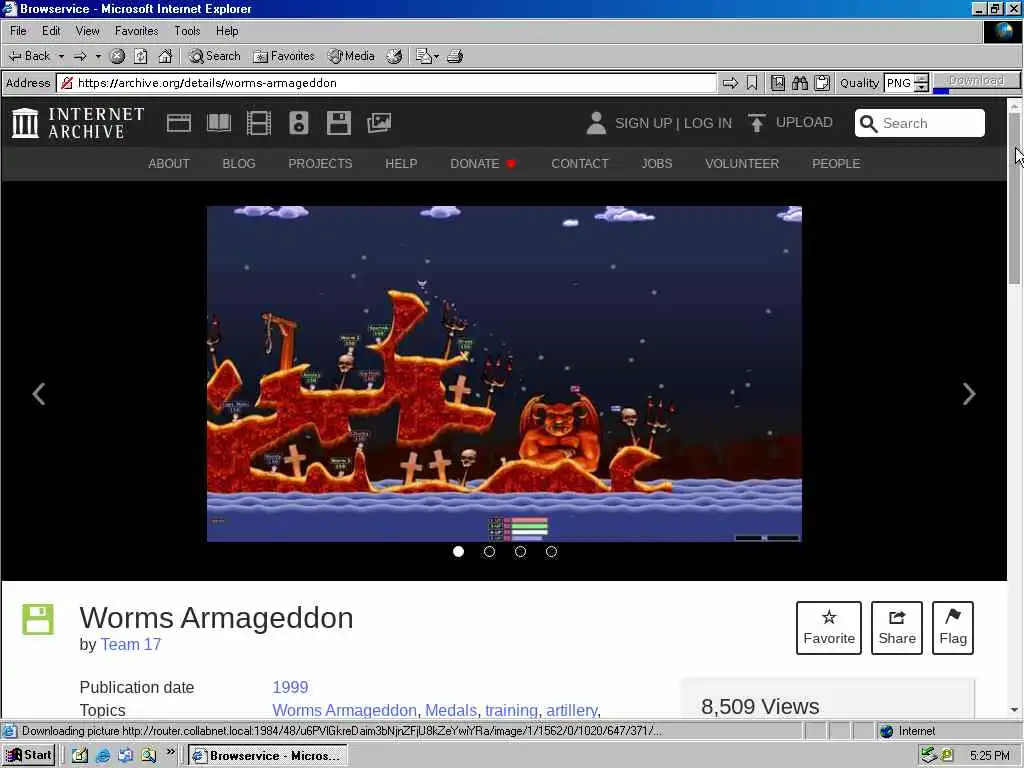The image size is (1024, 768).
Task: Open the CONTACT nav link
Action: pos(579,163)
